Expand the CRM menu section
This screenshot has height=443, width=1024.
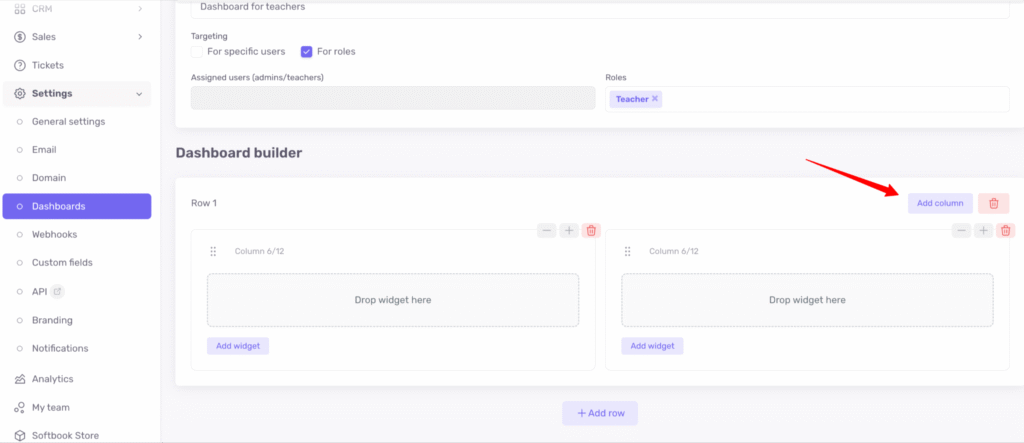139,9
